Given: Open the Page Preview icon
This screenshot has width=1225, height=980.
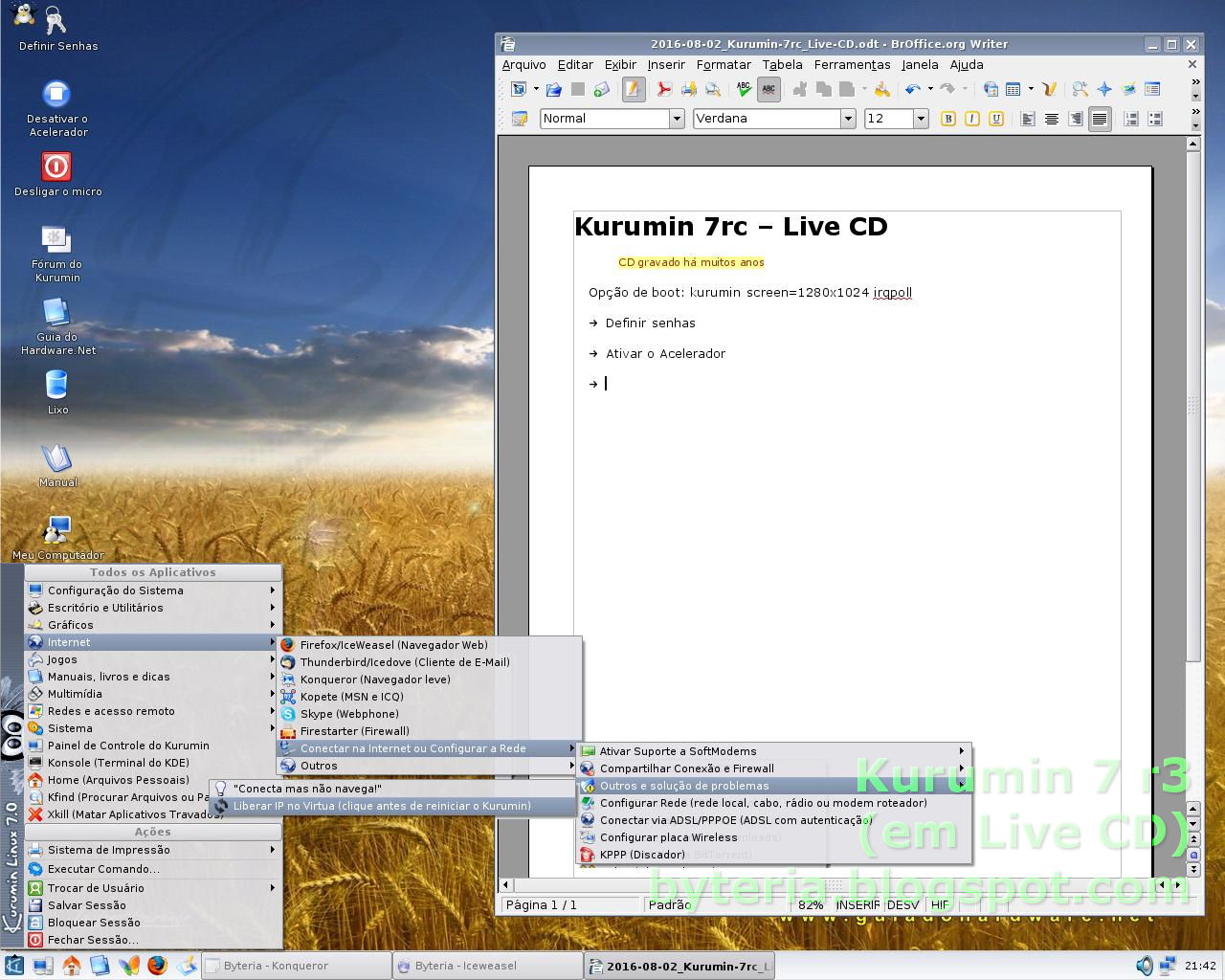Looking at the screenshot, I should [x=713, y=88].
